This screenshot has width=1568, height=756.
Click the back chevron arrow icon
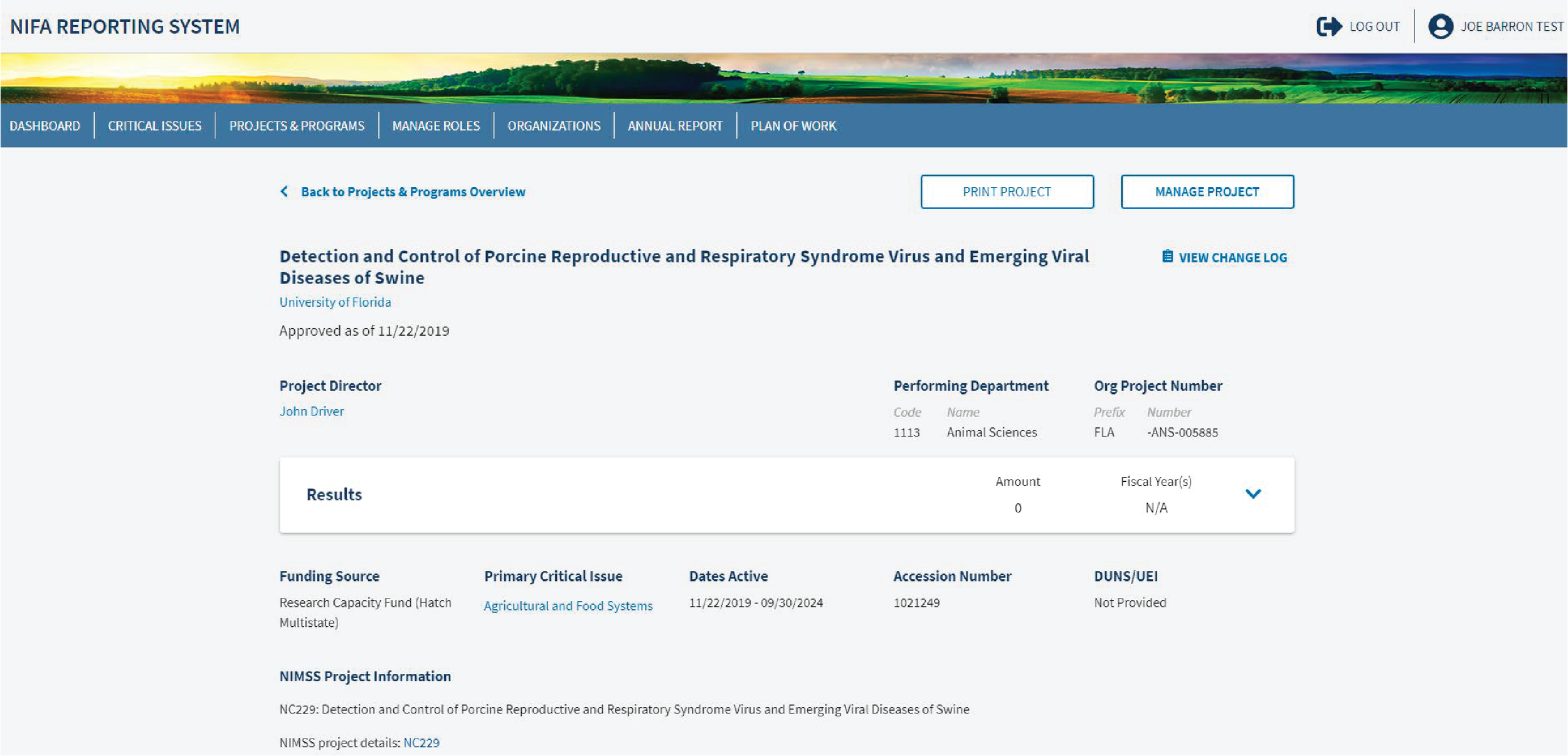point(284,191)
